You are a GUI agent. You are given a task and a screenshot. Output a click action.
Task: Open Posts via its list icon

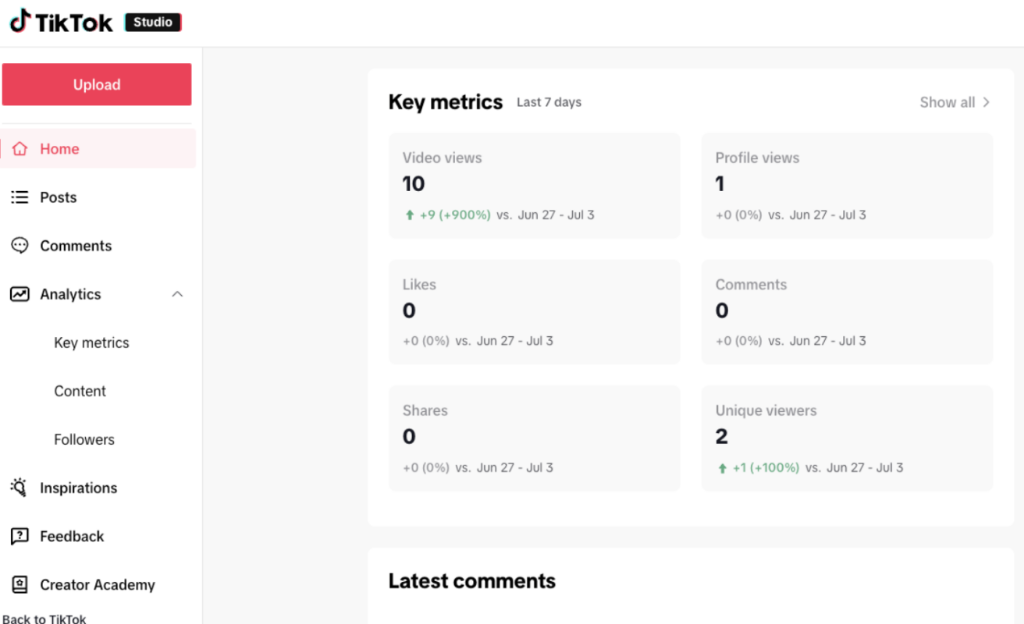pos(20,197)
